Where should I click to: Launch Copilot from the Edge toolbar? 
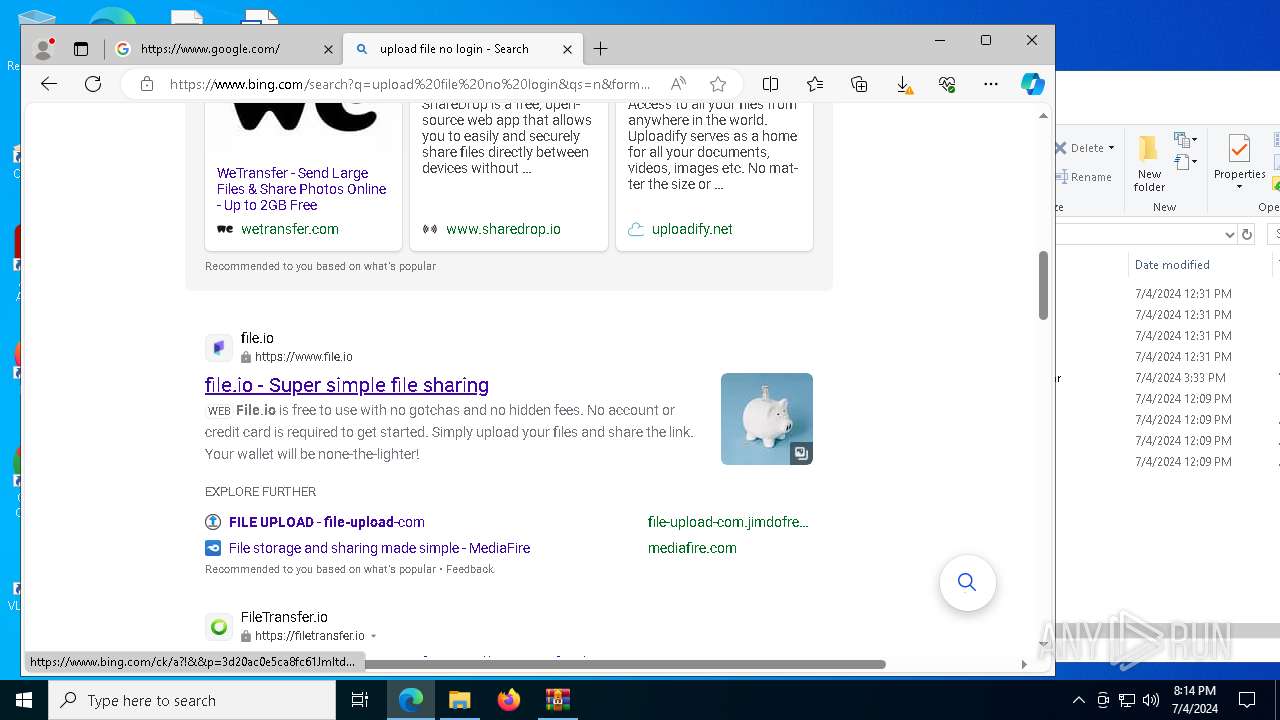[x=1033, y=84]
